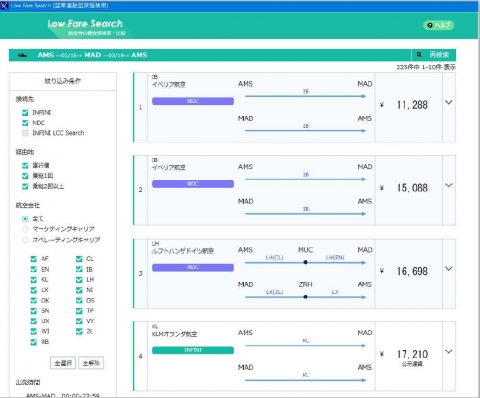The image size is (480, 398).
Task: Toggle the LX airline checkbox
Action: (x=34, y=290)
